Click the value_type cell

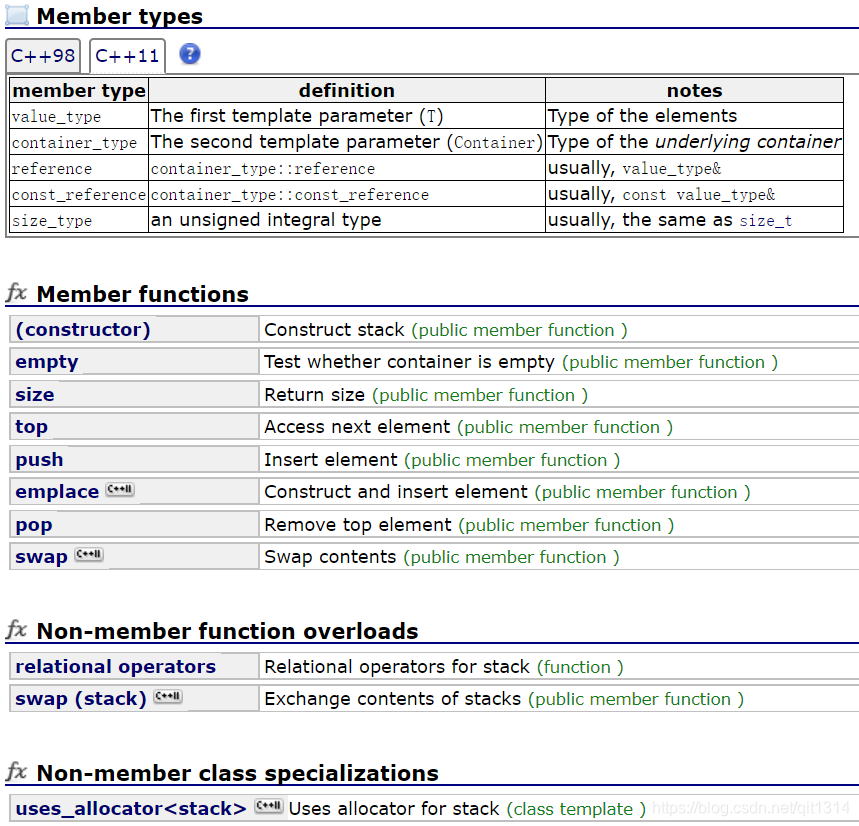pos(79,116)
